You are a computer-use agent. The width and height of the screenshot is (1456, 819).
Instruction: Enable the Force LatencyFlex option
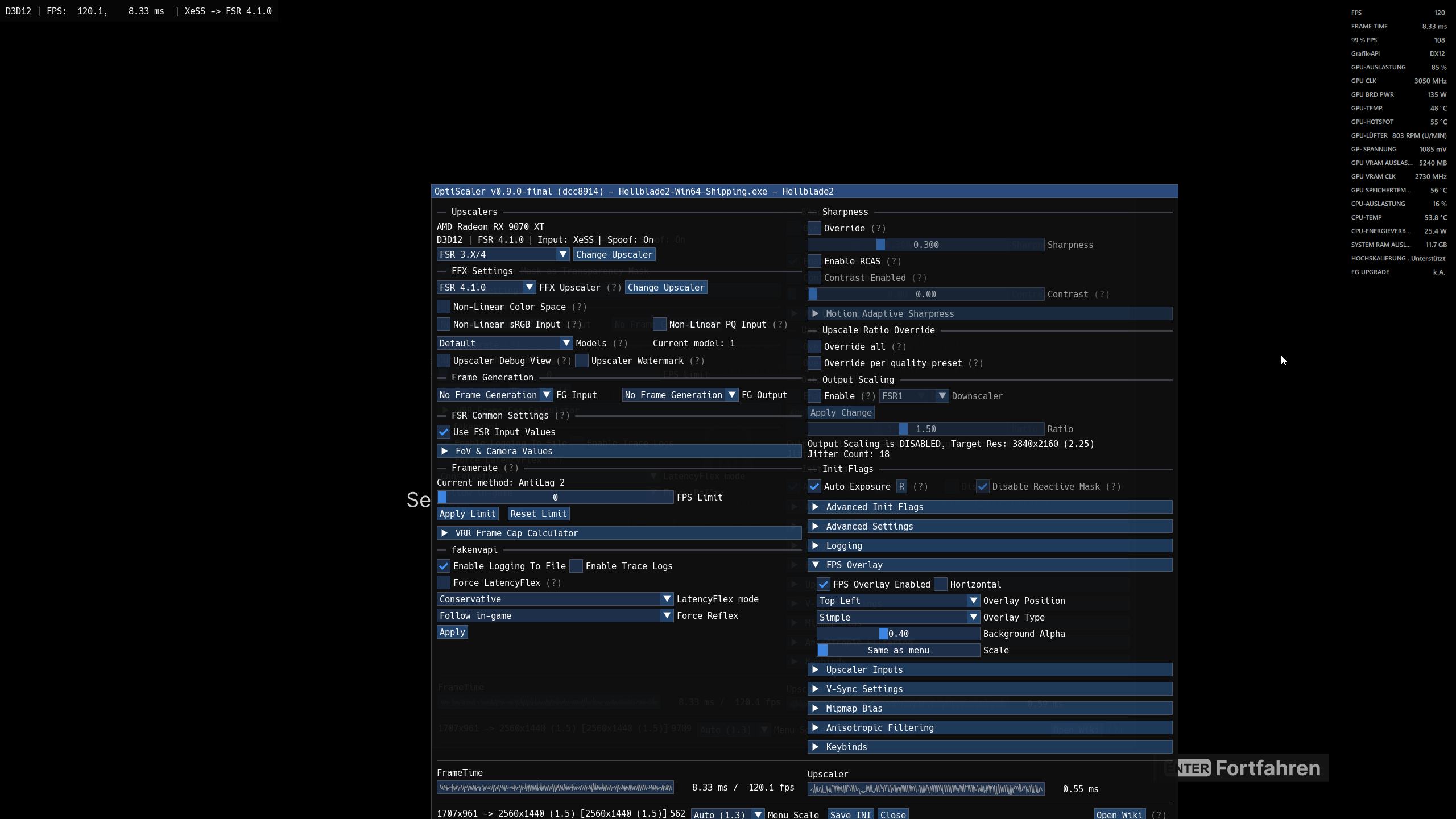444,582
